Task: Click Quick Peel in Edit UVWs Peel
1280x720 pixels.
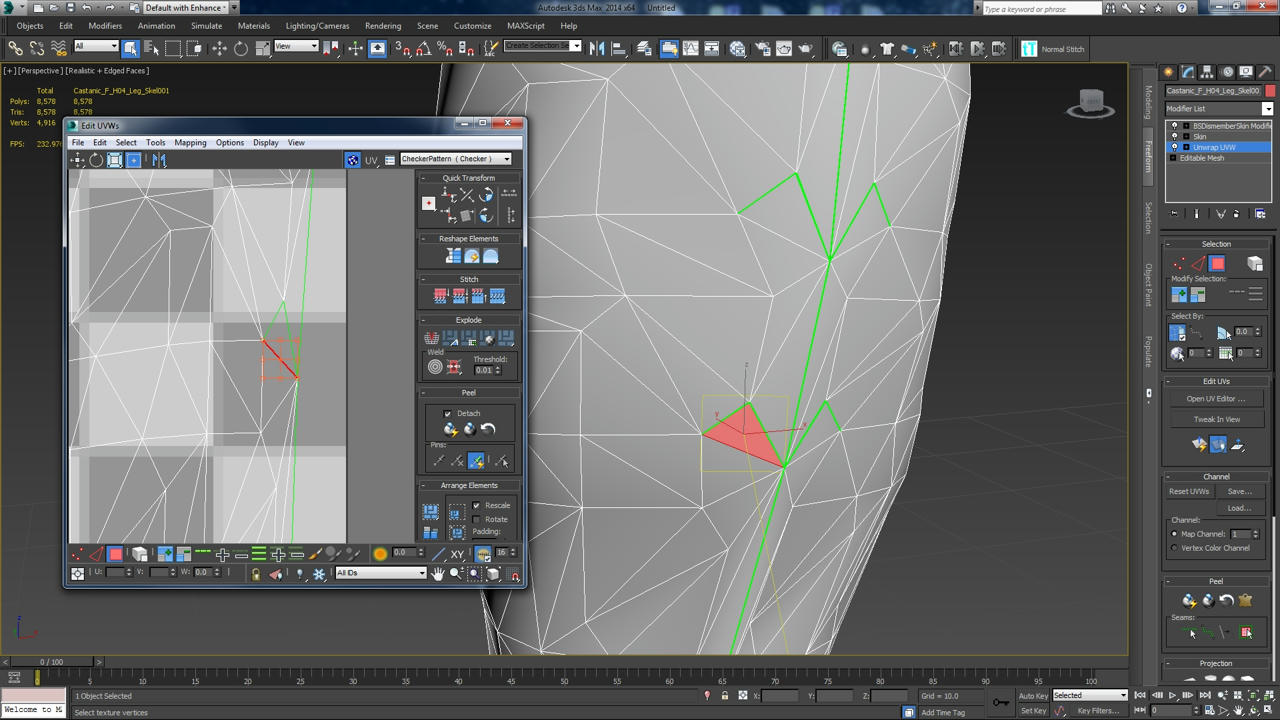Action: click(x=451, y=429)
